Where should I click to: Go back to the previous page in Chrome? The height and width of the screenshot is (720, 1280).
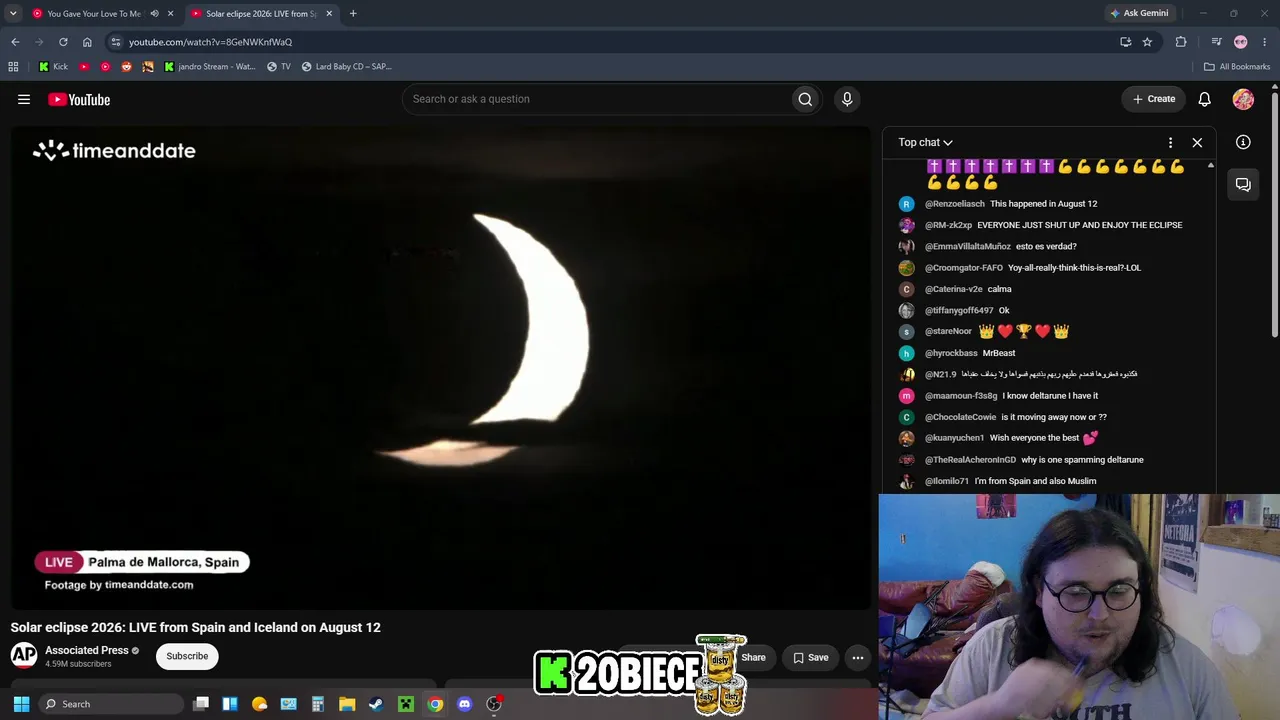pyautogui.click(x=15, y=42)
